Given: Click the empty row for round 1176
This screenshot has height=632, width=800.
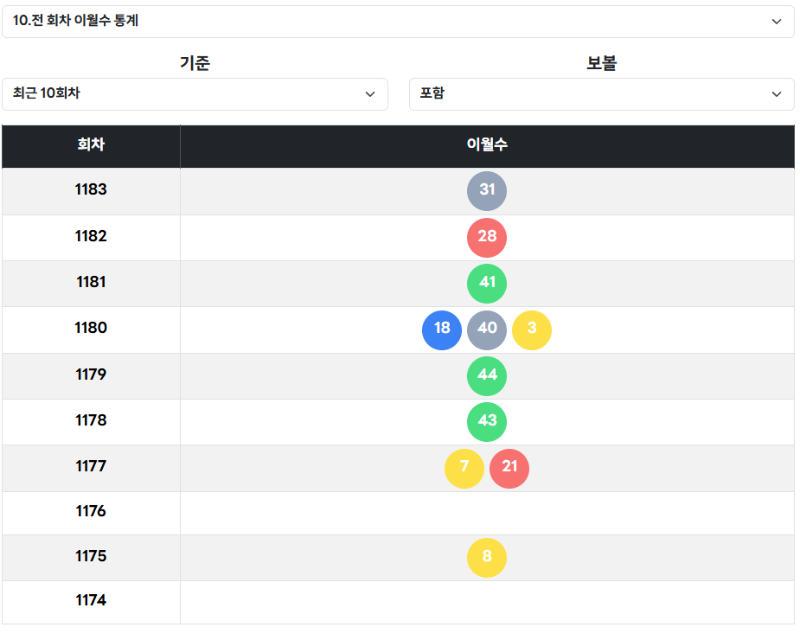Looking at the screenshot, I should [487, 512].
